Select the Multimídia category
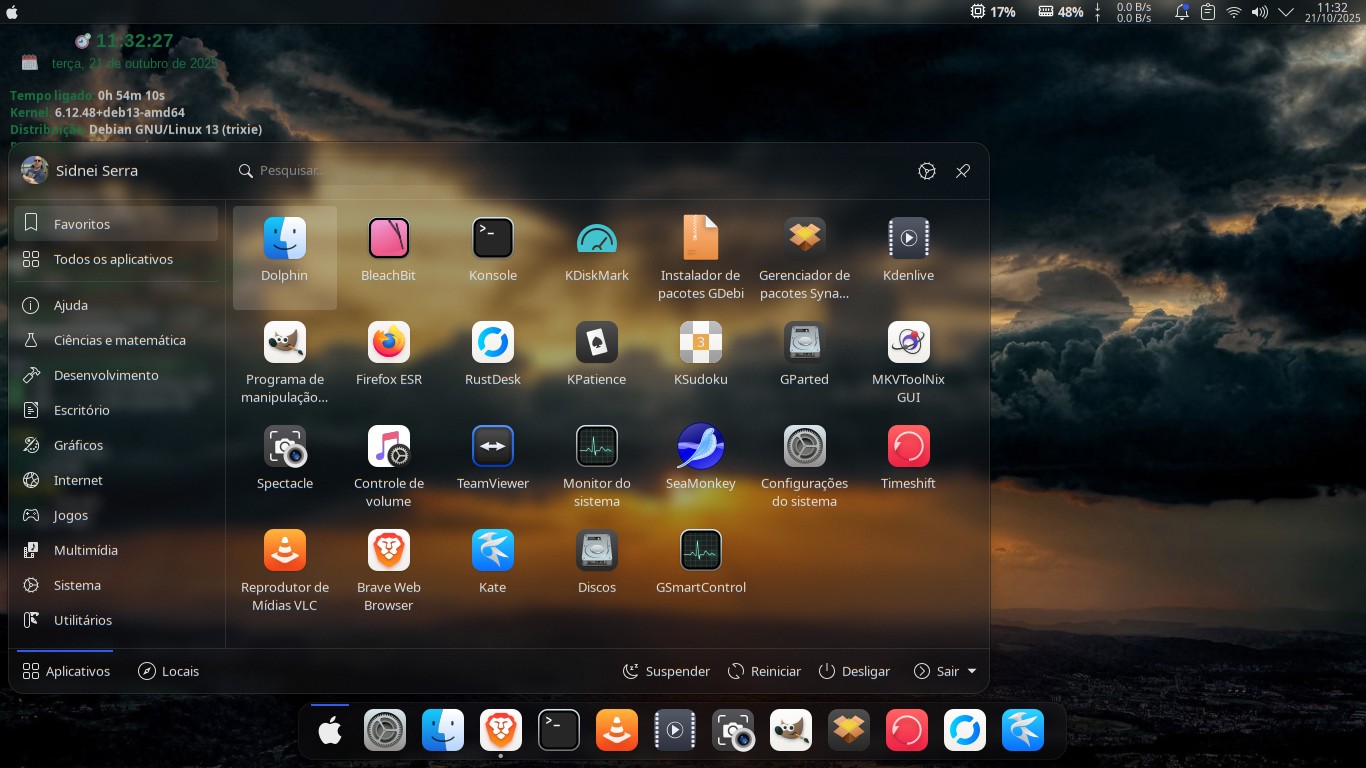Viewport: 1366px width, 768px height. [x=86, y=550]
